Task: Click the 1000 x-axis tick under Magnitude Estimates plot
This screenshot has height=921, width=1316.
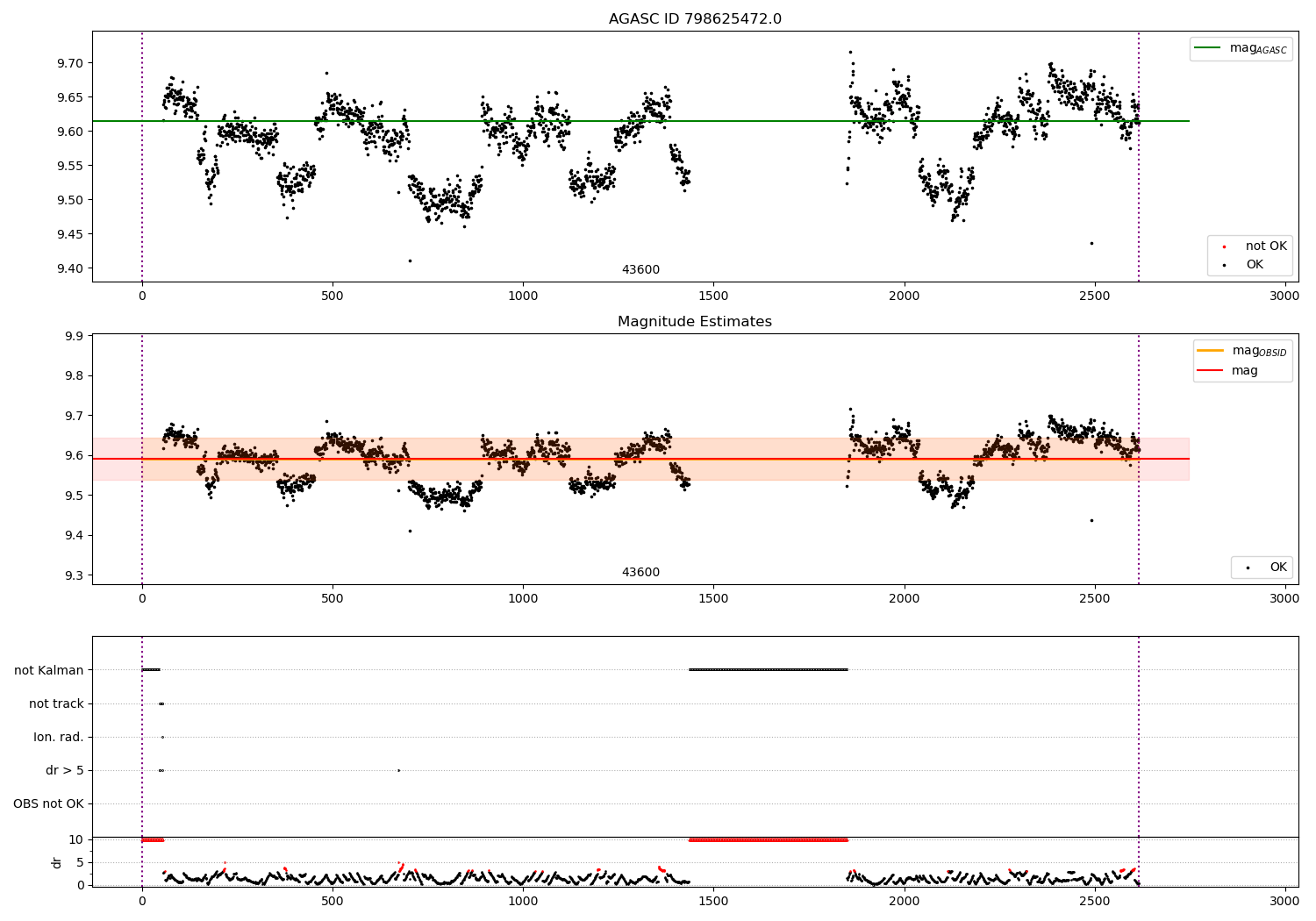Action: [523, 599]
